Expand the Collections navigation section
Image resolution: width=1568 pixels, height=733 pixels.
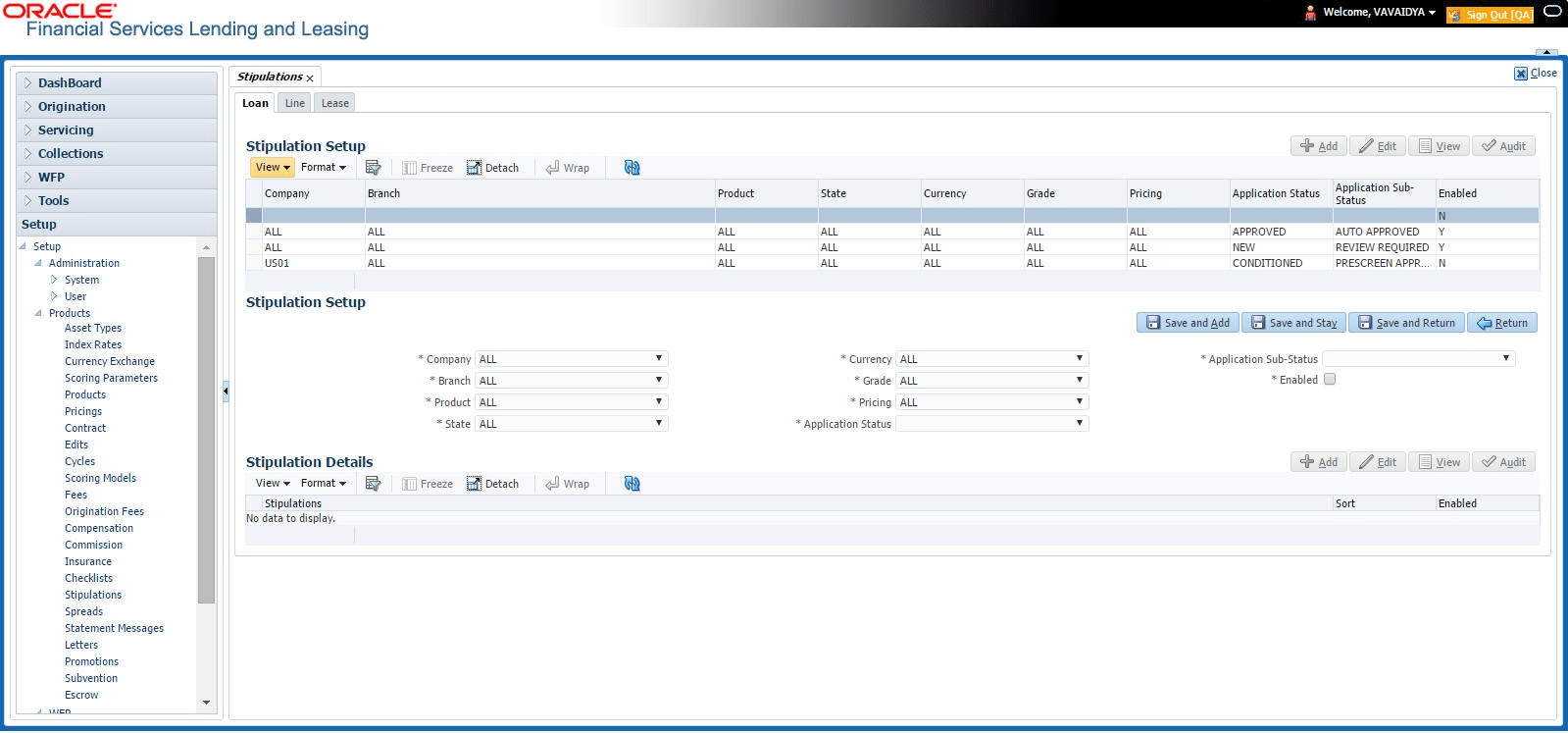tap(28, 154)
